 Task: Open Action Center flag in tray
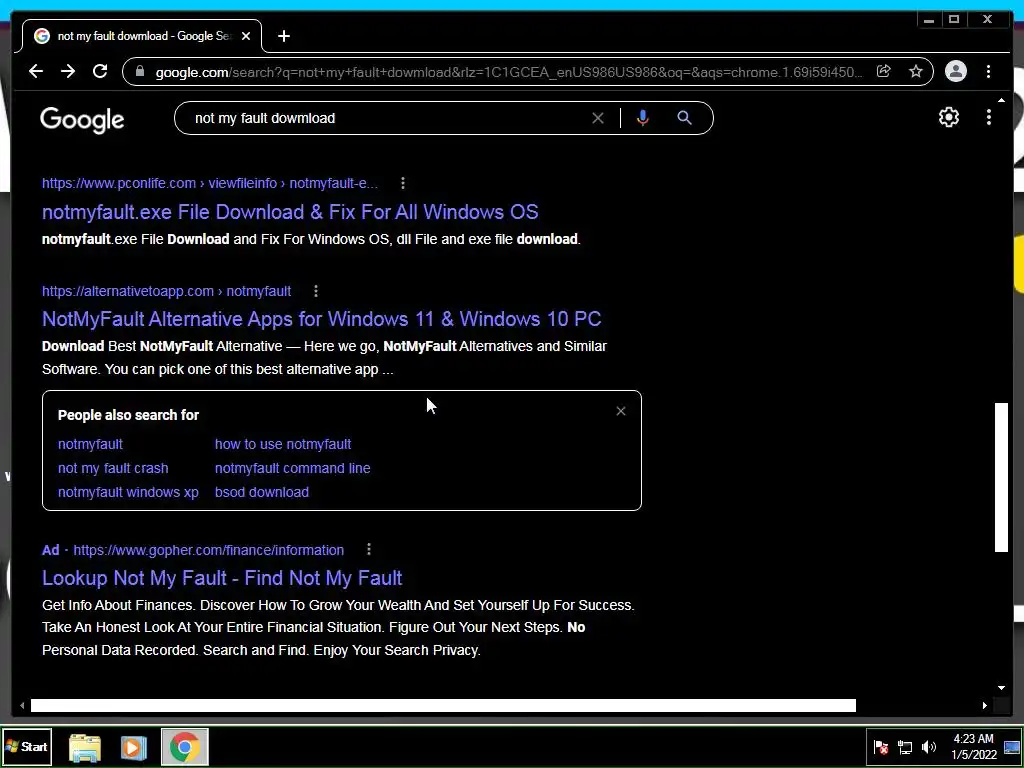click(x=881, y=747)
